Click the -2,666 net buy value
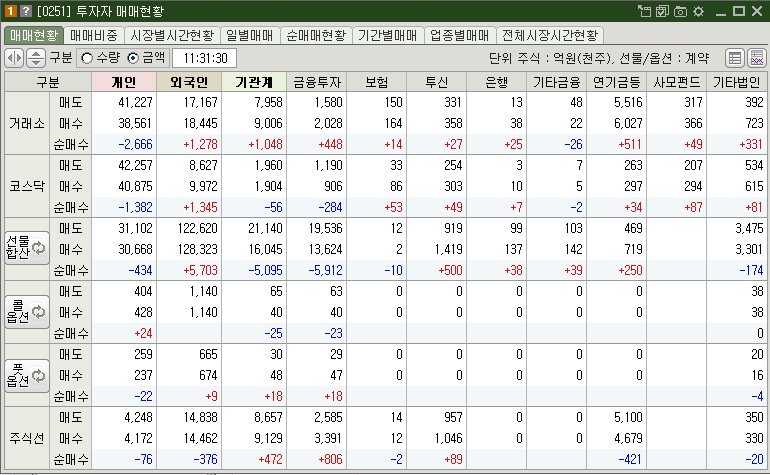The height and width of the screenshot is (475, 770). pyautogui.click(x=136, y=144)
